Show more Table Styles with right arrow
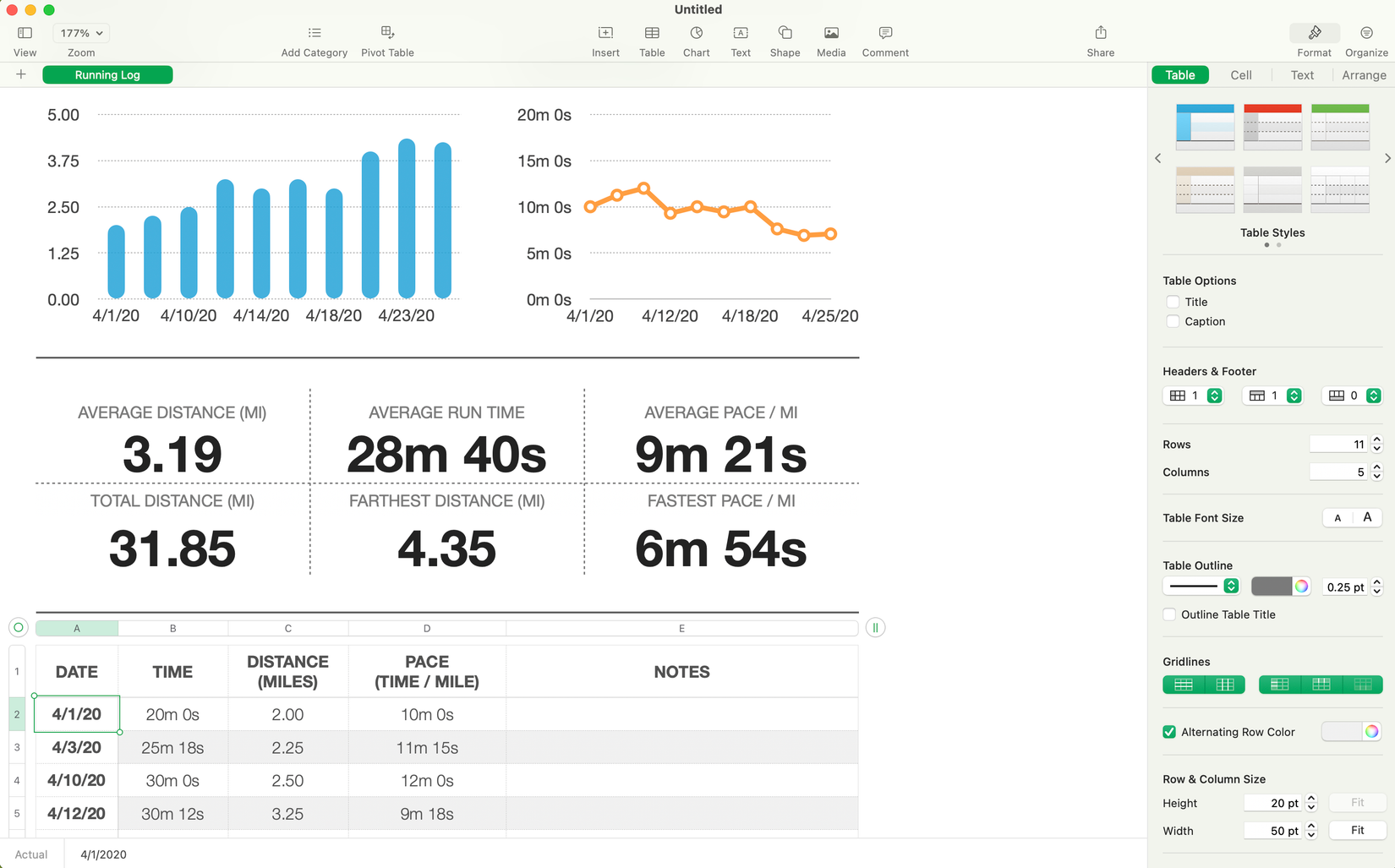The height and width of the screenshot is (868, 1395). coord(1387,158)
